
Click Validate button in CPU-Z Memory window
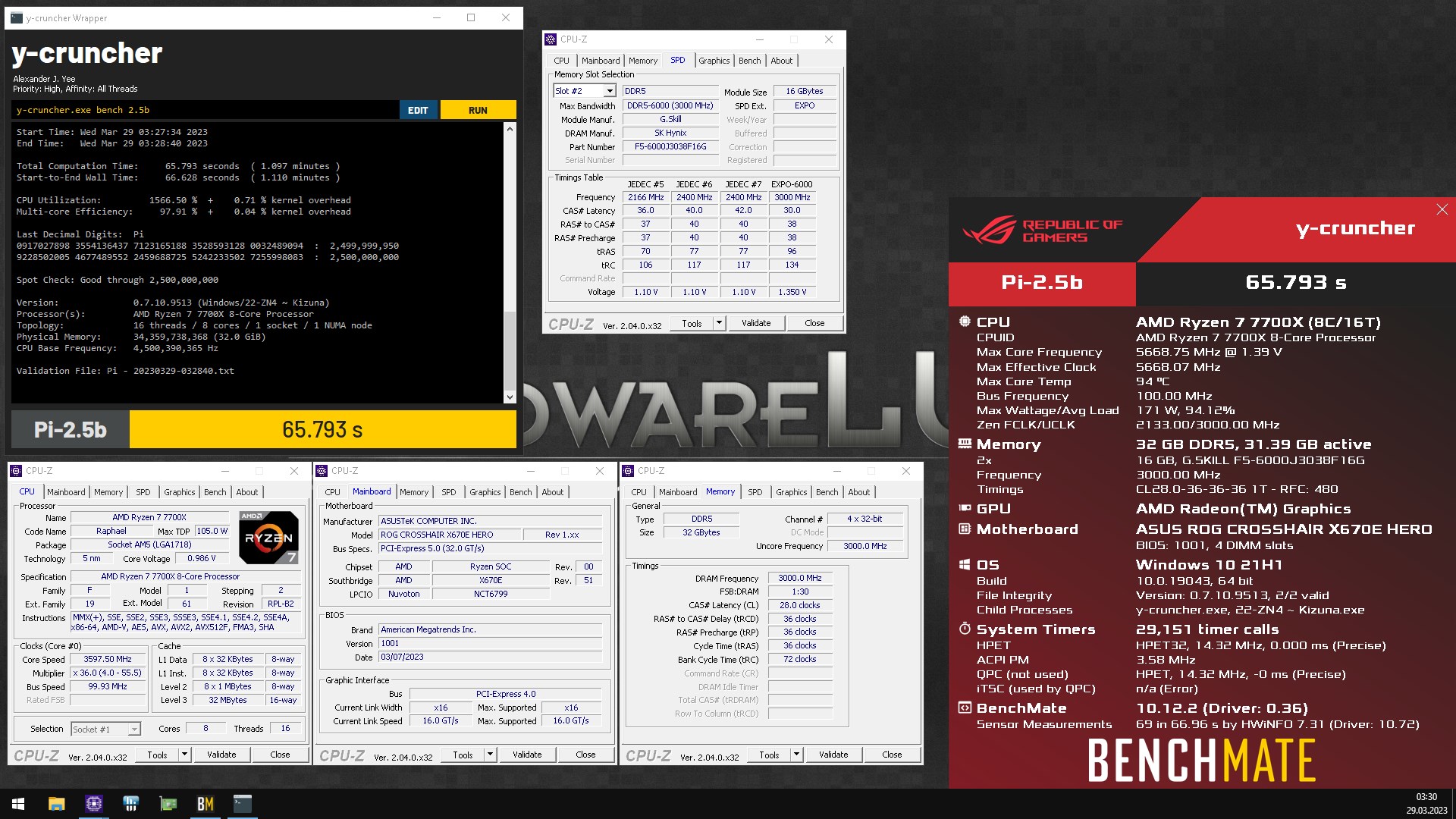(x=833, y=755)
